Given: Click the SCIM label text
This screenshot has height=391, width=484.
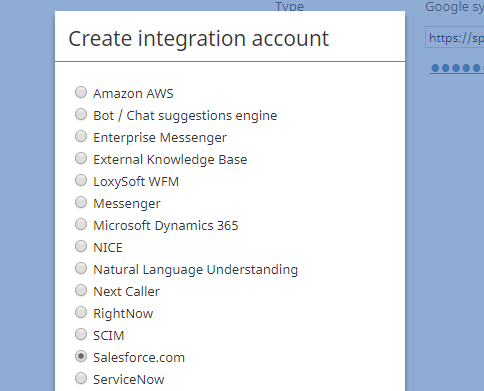Looking at the screenshot, I should tap(109, 336).
